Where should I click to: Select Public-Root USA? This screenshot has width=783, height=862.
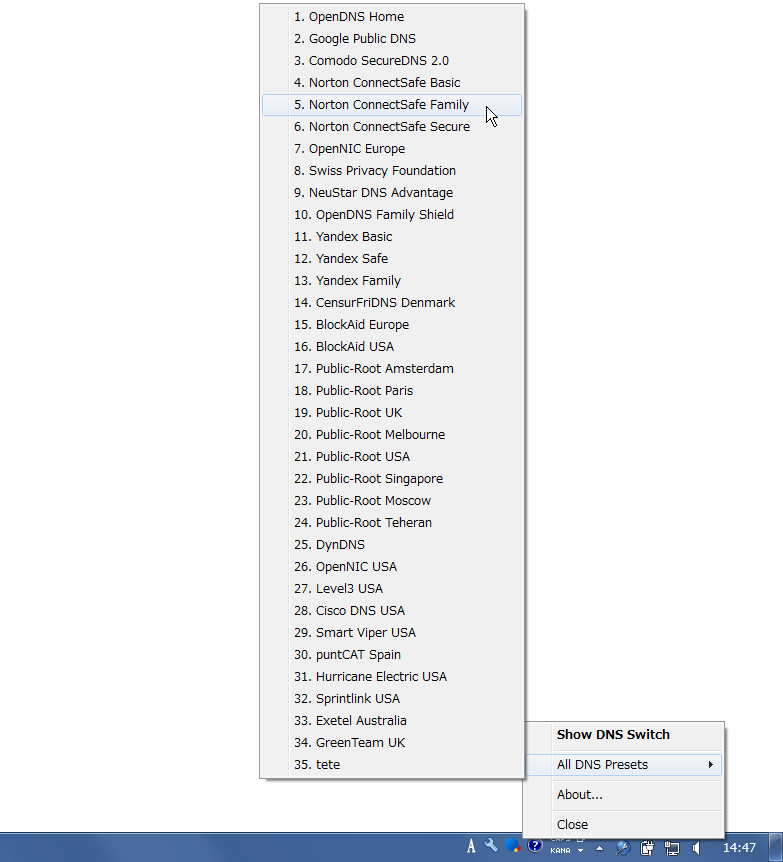(392, 457)
